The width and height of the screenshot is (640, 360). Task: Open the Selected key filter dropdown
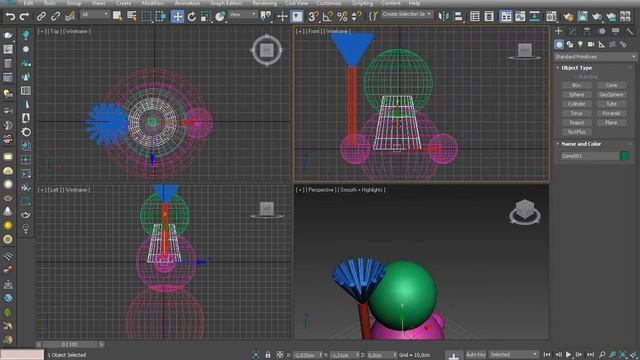point(513,355)
